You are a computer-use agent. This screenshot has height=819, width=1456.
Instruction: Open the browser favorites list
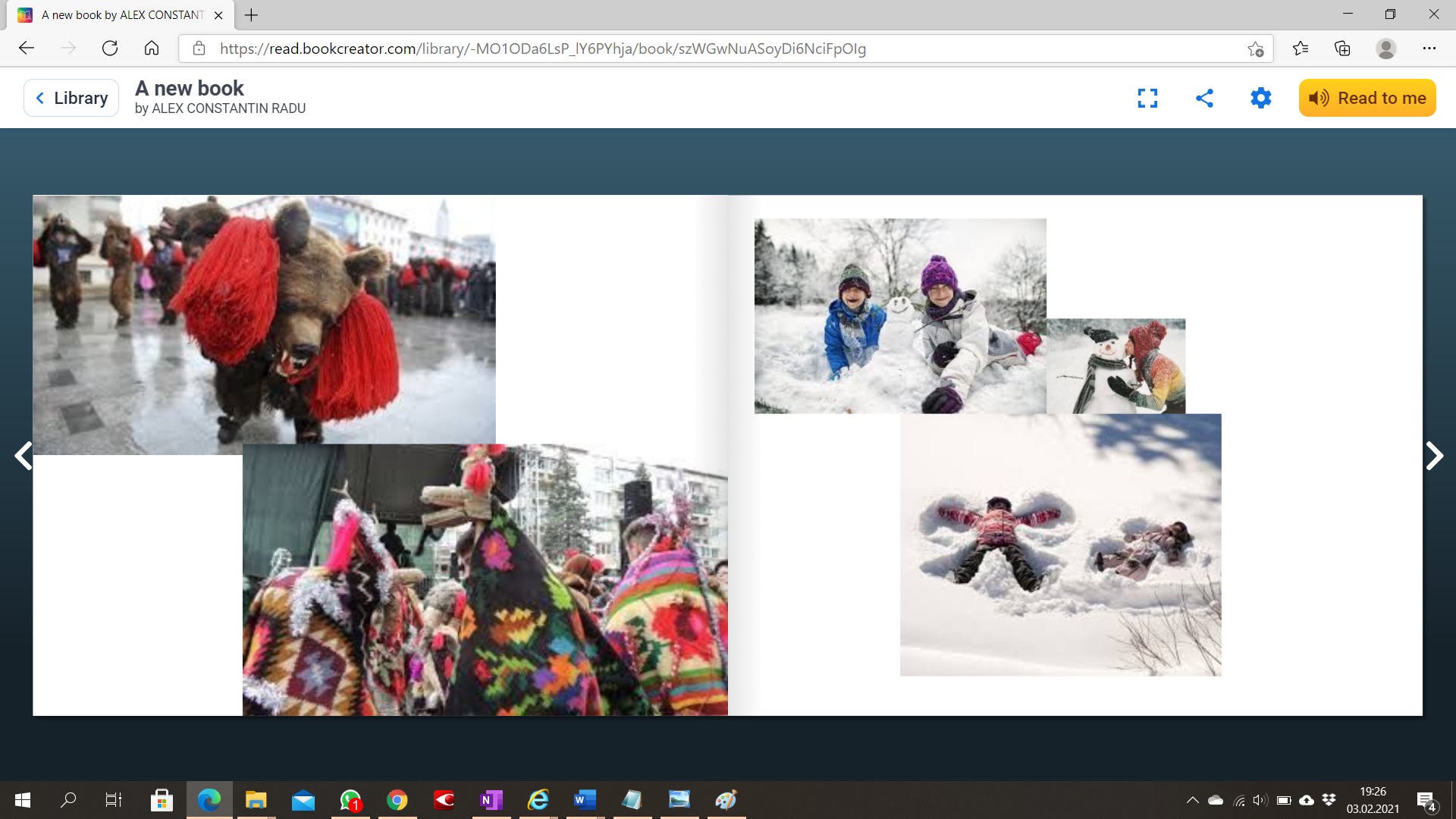tap(1301, 49)
